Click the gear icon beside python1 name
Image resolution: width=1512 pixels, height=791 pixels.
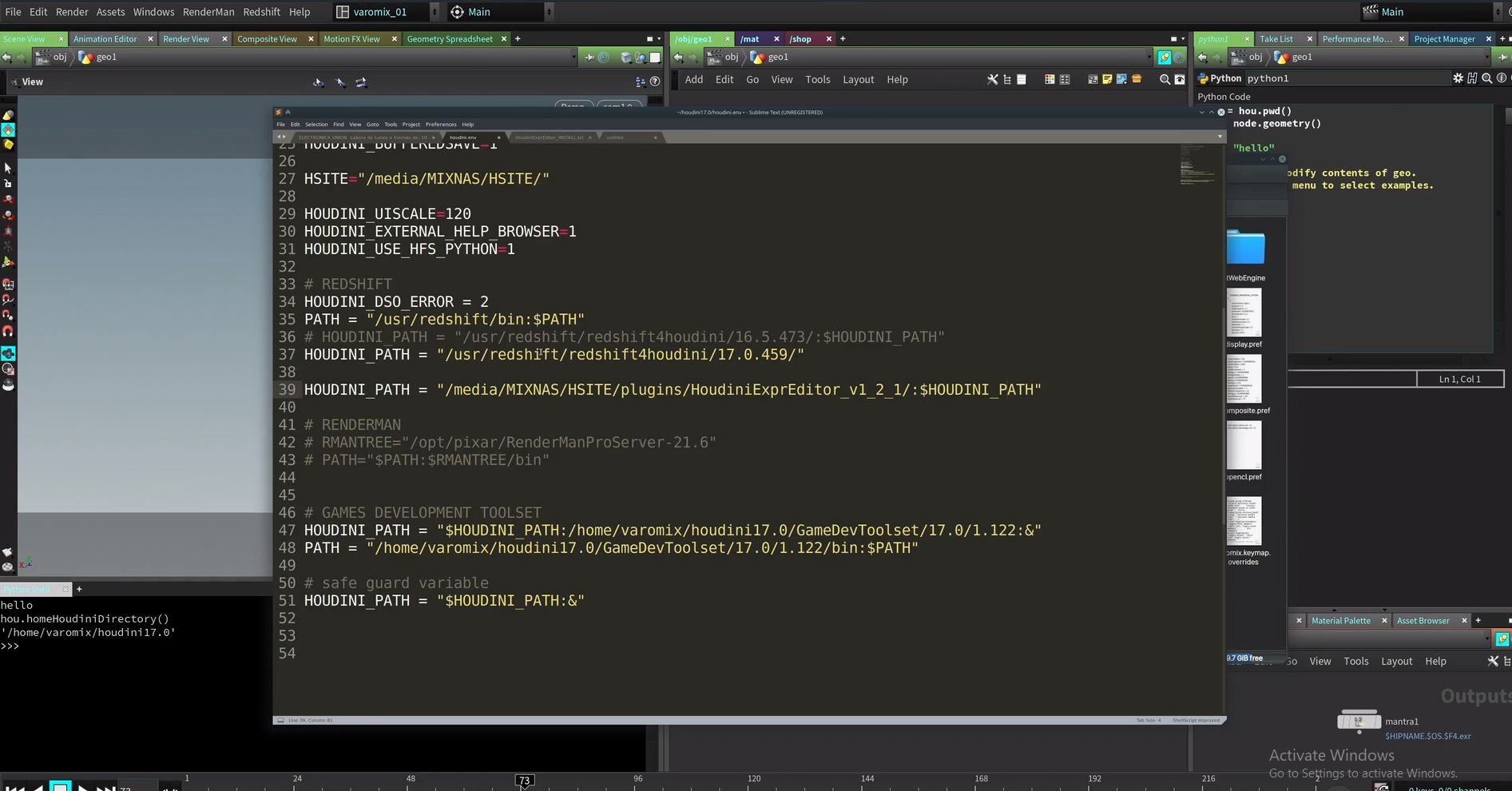pos(1458,78)
